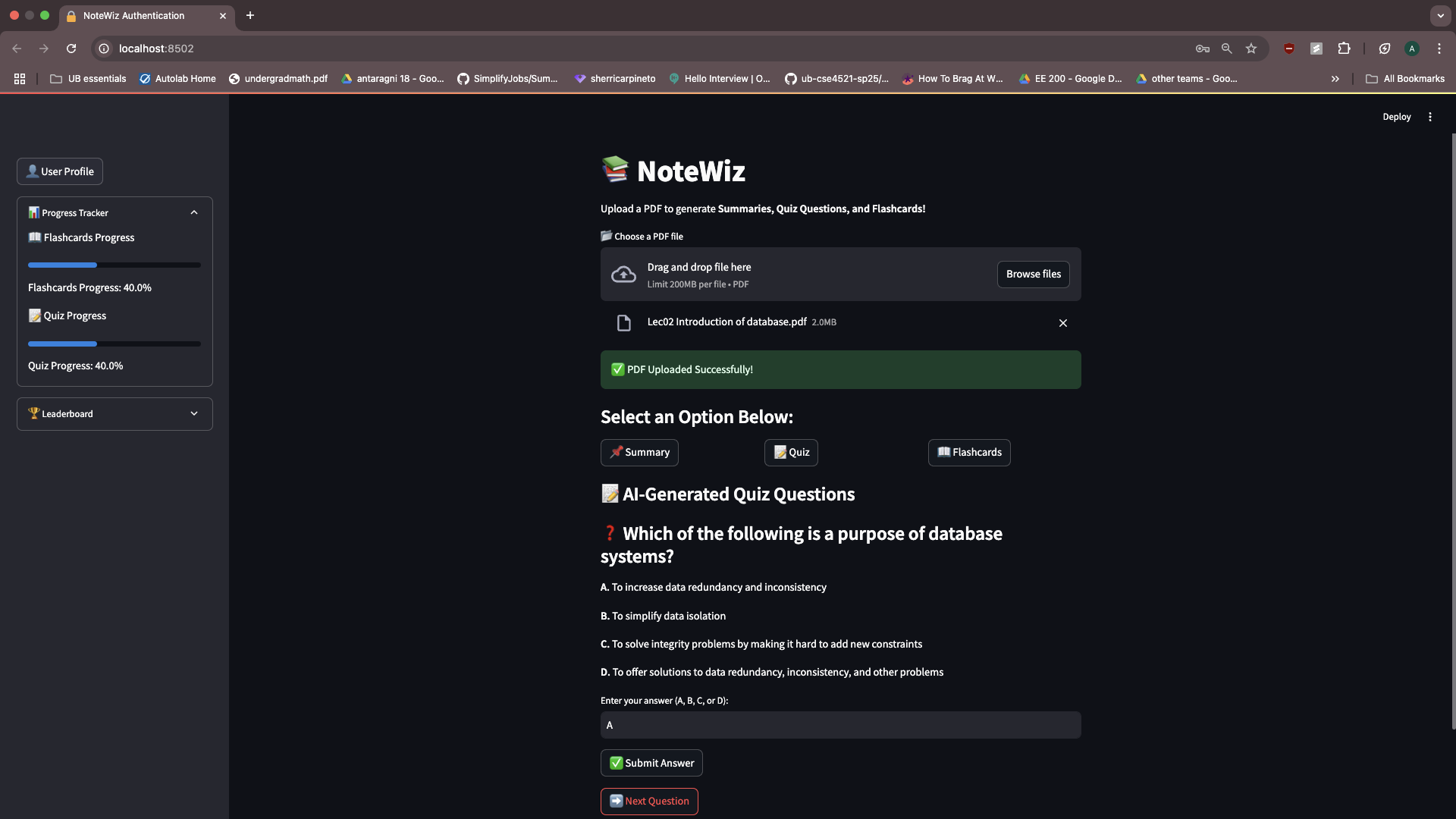Expand the Leaderboard section
The height and width of the screenshot is (819, 1456).
coord(194,414)
